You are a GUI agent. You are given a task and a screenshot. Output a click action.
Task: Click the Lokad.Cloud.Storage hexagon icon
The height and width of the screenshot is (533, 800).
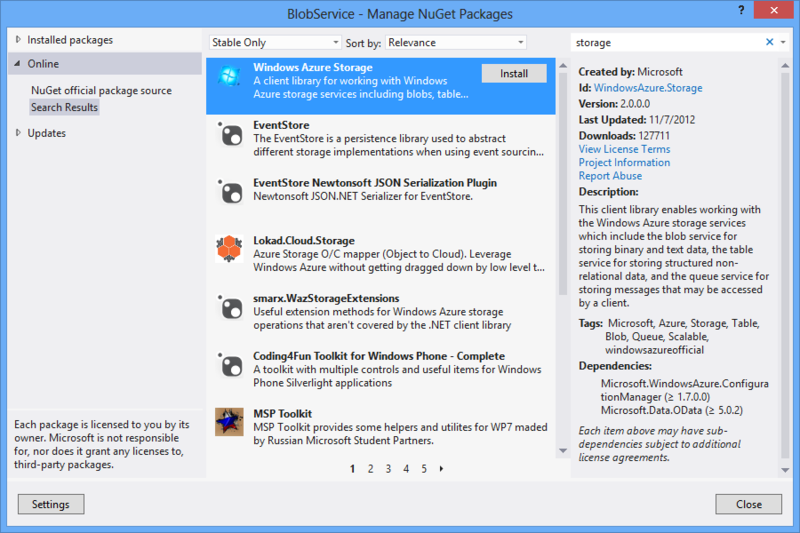[x=229, y=249]
